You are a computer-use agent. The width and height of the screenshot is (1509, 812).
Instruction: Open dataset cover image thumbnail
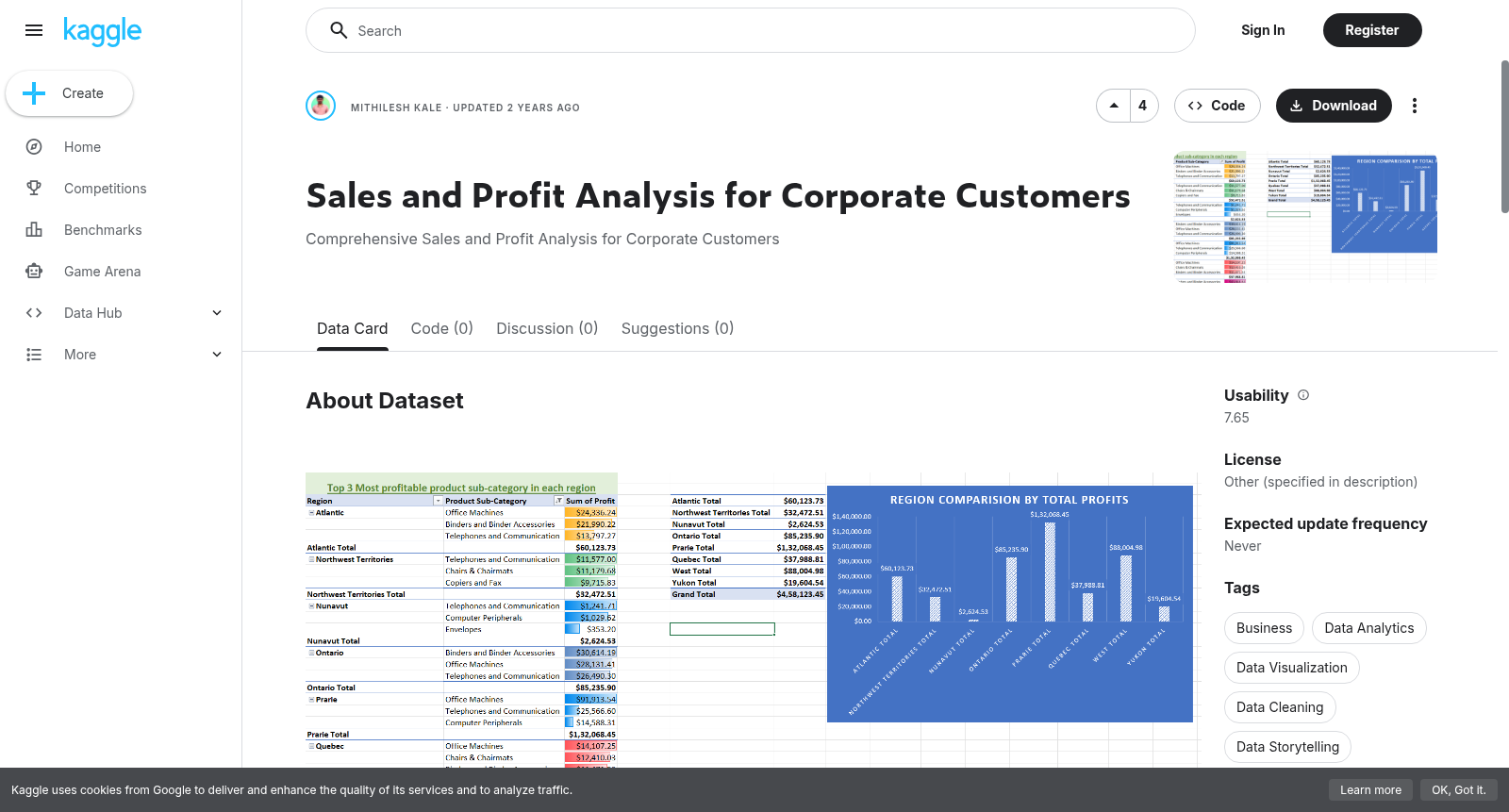click(1304, 217)
